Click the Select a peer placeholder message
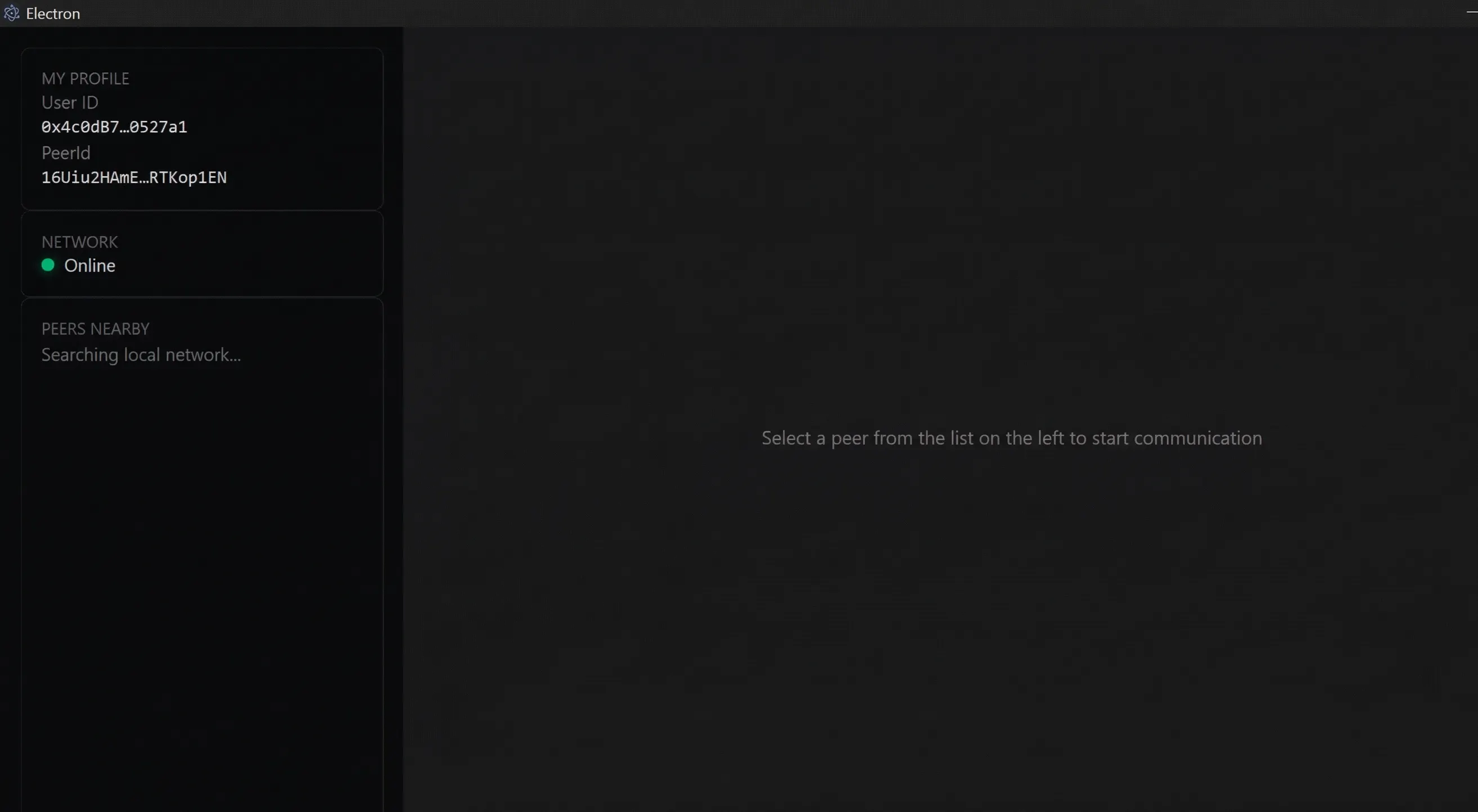The height and width of the screenshot is (812, 1478). click(x=1012, y=438)
